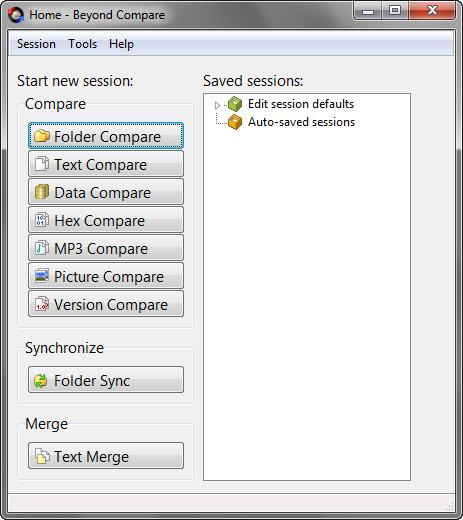Expand the Edit session defaults tree node
The height and width of the screenshot is (520, 463).
217,105
